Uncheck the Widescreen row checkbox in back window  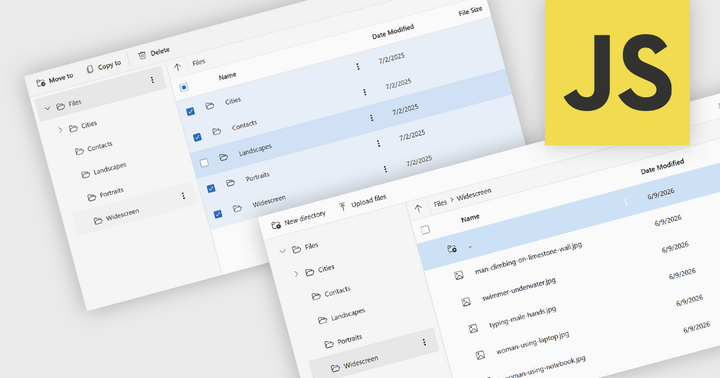(218, 214)
